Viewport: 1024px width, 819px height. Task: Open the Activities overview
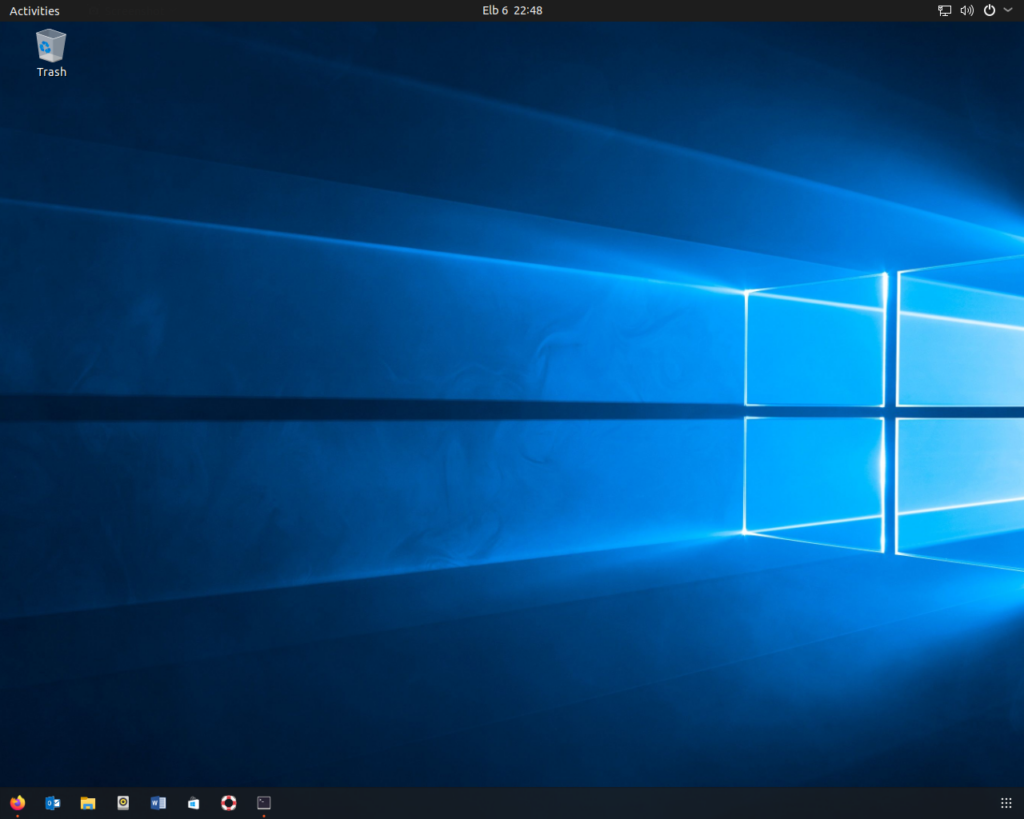tap(34, 10)
